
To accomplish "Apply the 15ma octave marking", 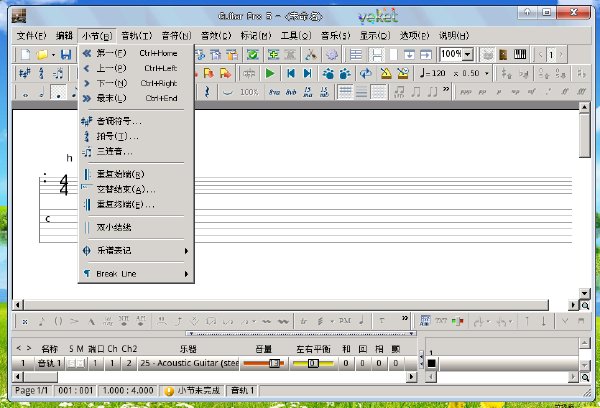I will pos(308,92).
